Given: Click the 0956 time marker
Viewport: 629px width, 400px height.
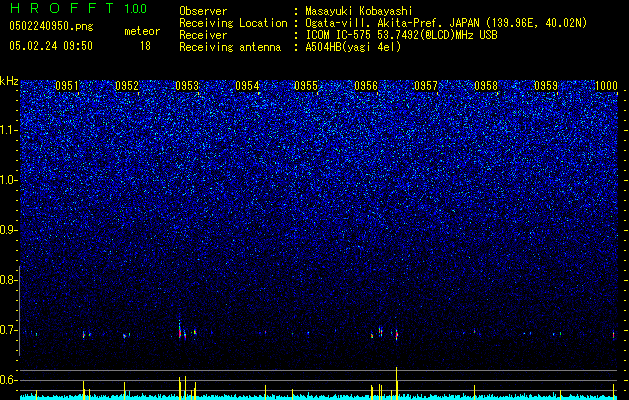Looking at the screenshot, I should [366, 86].
